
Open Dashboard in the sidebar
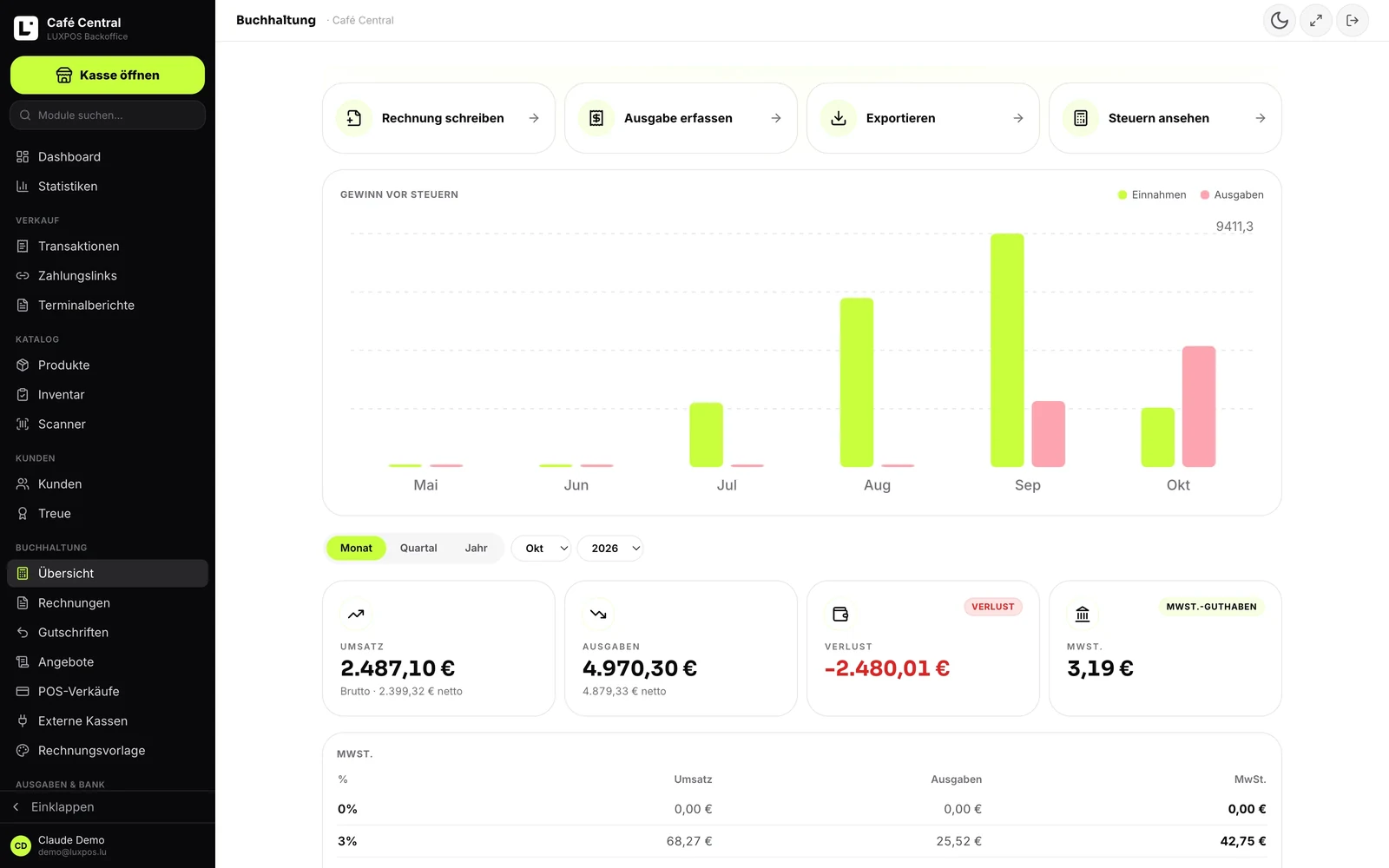click(x=108, y=157)
